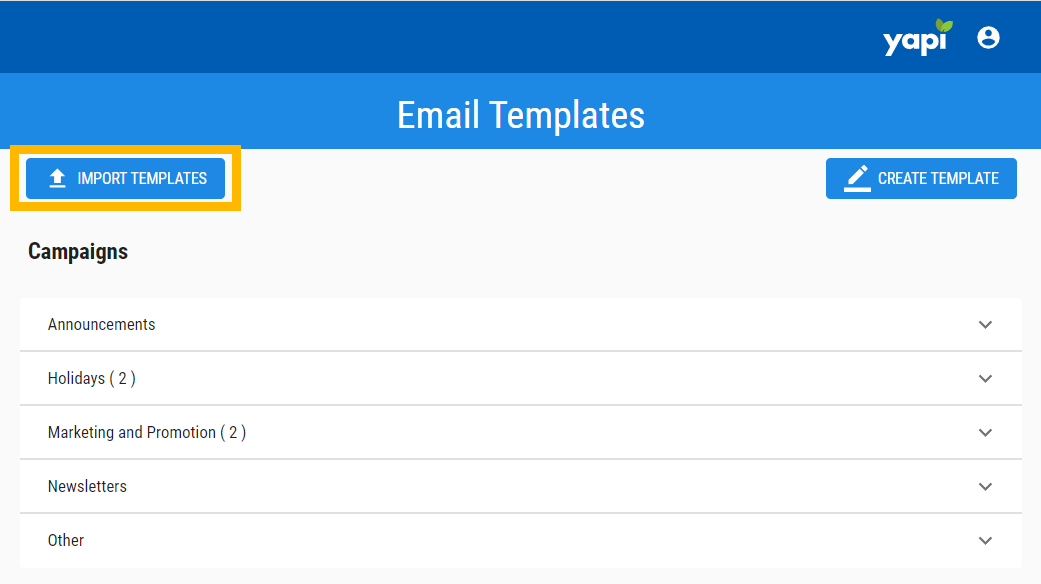1041x584 pixels.
Task: Click the Campaigns section heading
Action: (78, 252)
